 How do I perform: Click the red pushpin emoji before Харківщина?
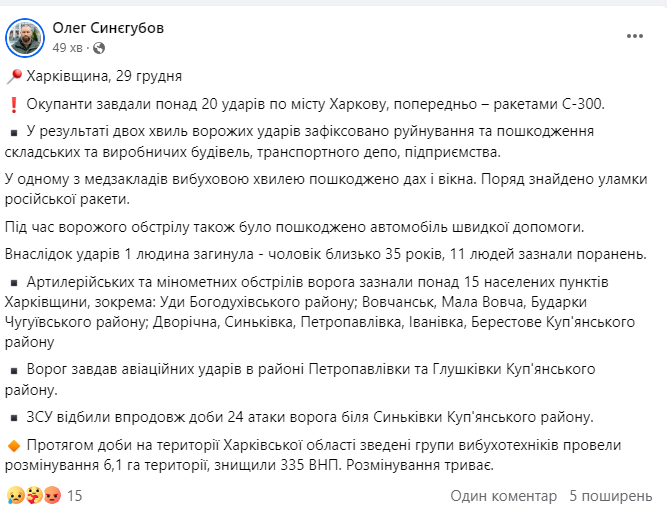click(13, 76)
